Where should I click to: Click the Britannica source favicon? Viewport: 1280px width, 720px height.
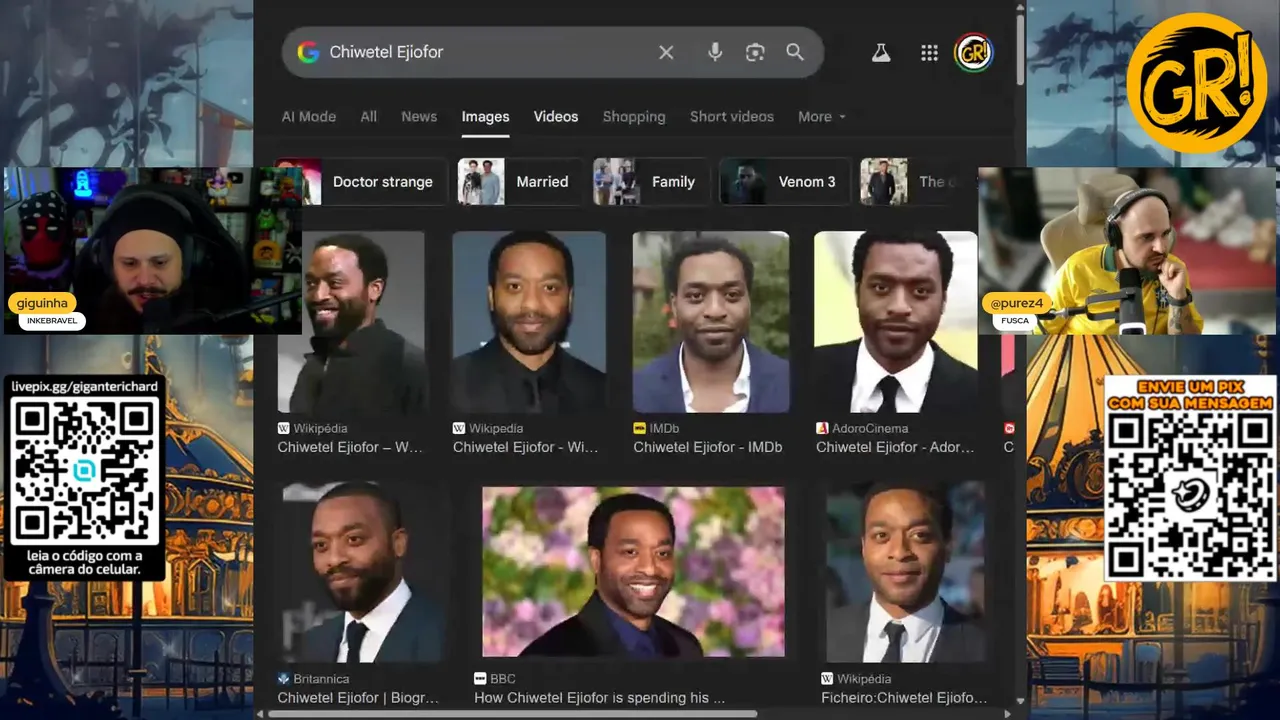283,679
